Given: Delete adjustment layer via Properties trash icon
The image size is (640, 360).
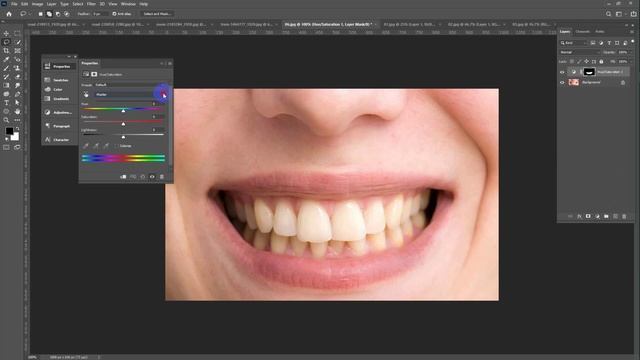Looking at the screenshot, I should pyautogui.click(x=162, y=177).
